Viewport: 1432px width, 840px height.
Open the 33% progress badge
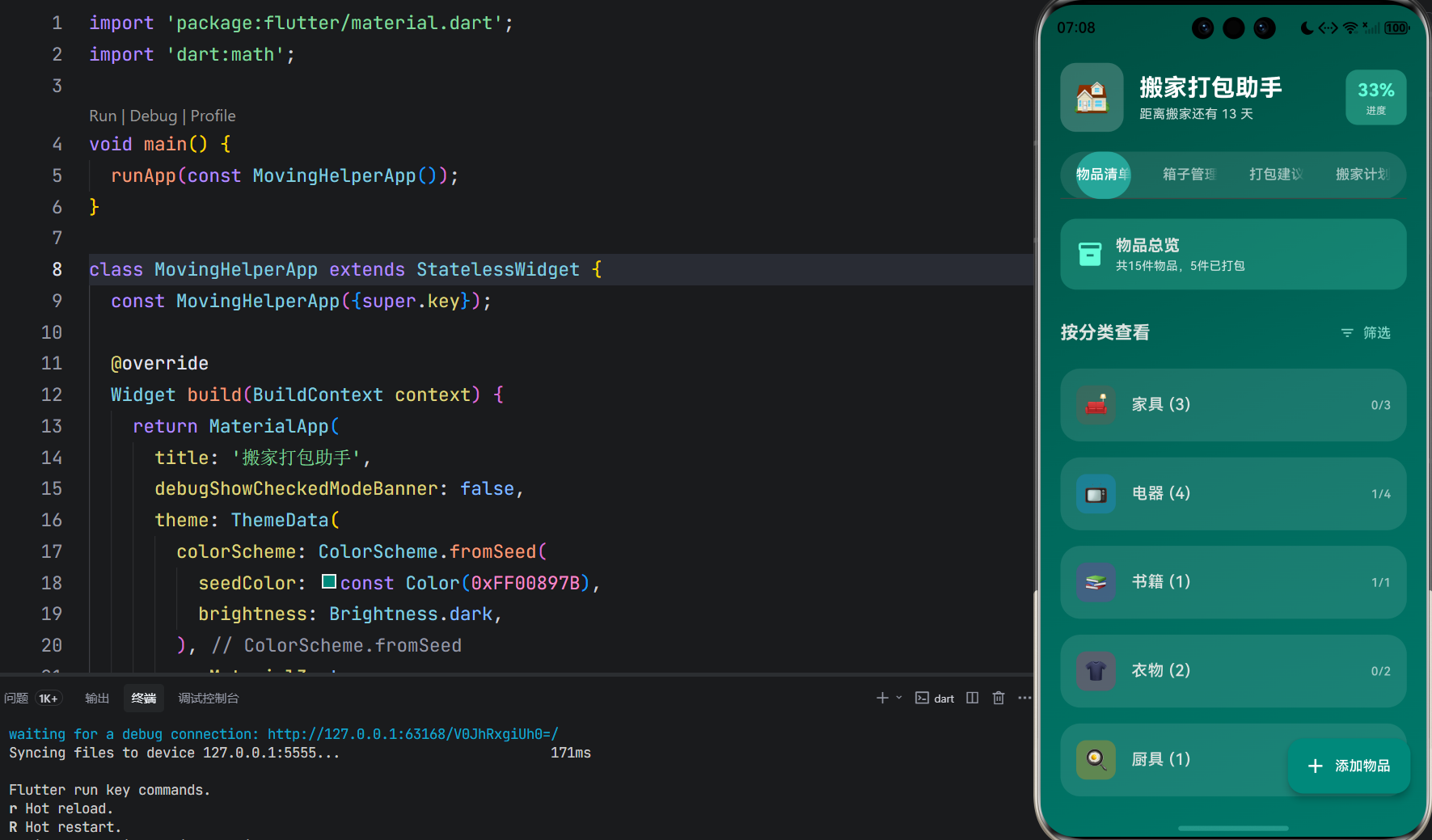coord(1375,98)
